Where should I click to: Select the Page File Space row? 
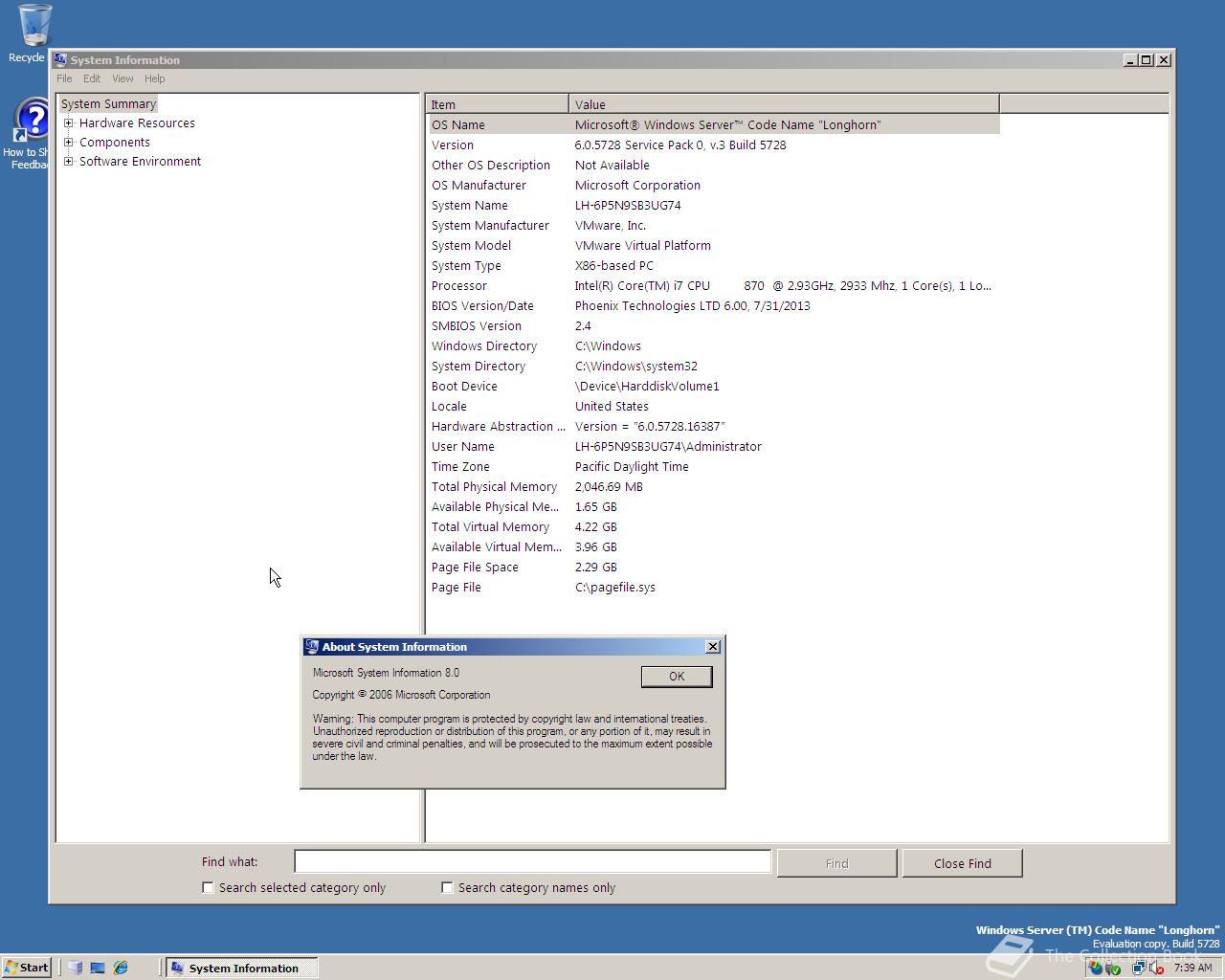click(713, 567)
